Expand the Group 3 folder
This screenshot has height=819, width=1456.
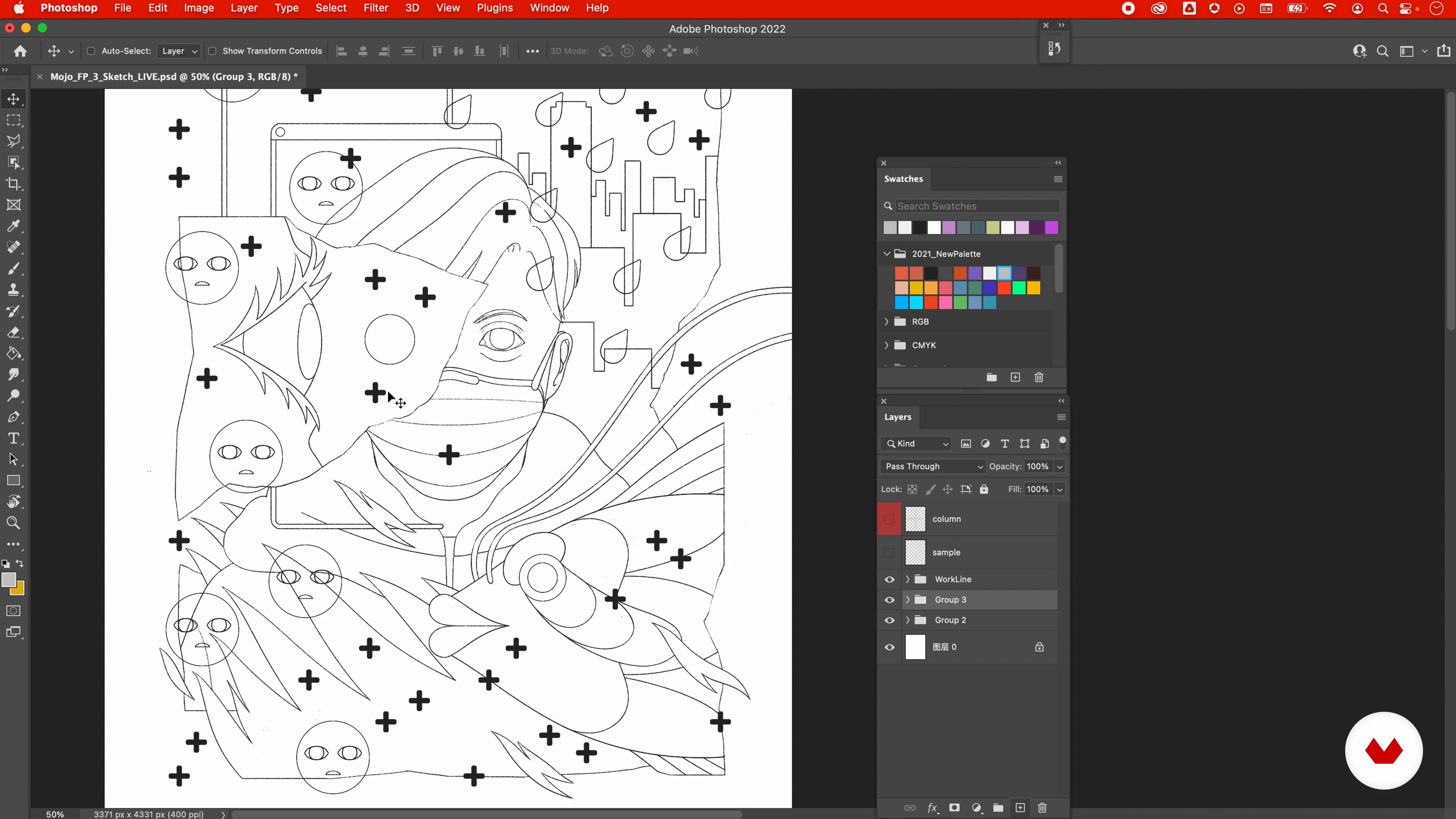coord(908,600)
